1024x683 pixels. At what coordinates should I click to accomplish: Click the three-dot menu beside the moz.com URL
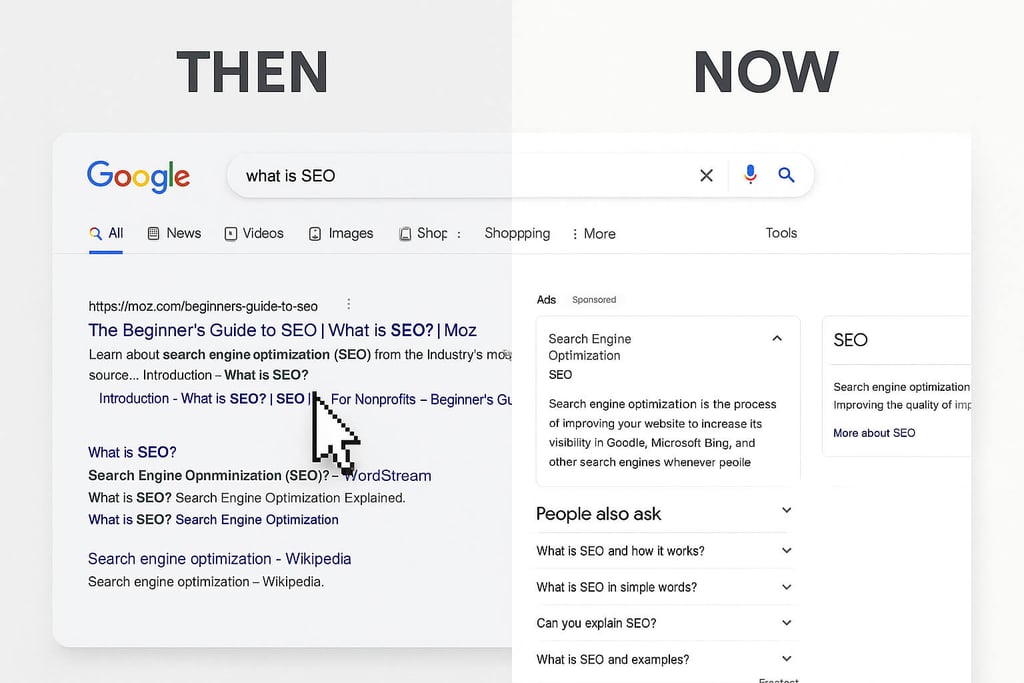click(x=348, y=304)
